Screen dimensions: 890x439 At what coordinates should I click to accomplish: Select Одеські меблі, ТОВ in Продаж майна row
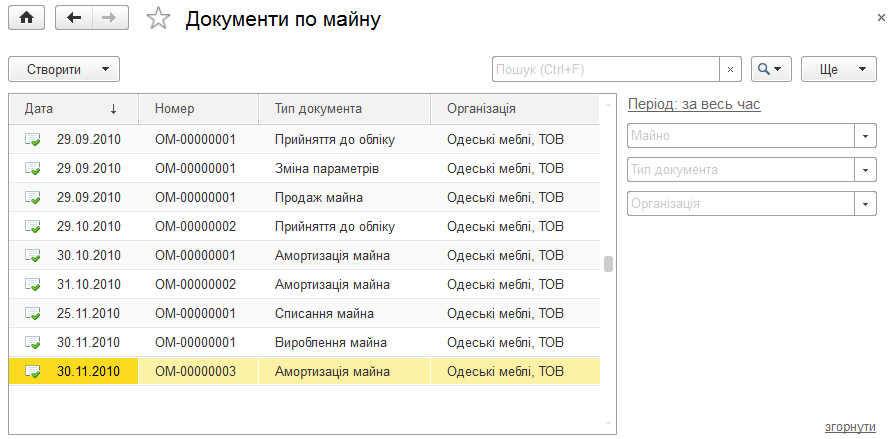pyautogui.click(x=515, y=198)
